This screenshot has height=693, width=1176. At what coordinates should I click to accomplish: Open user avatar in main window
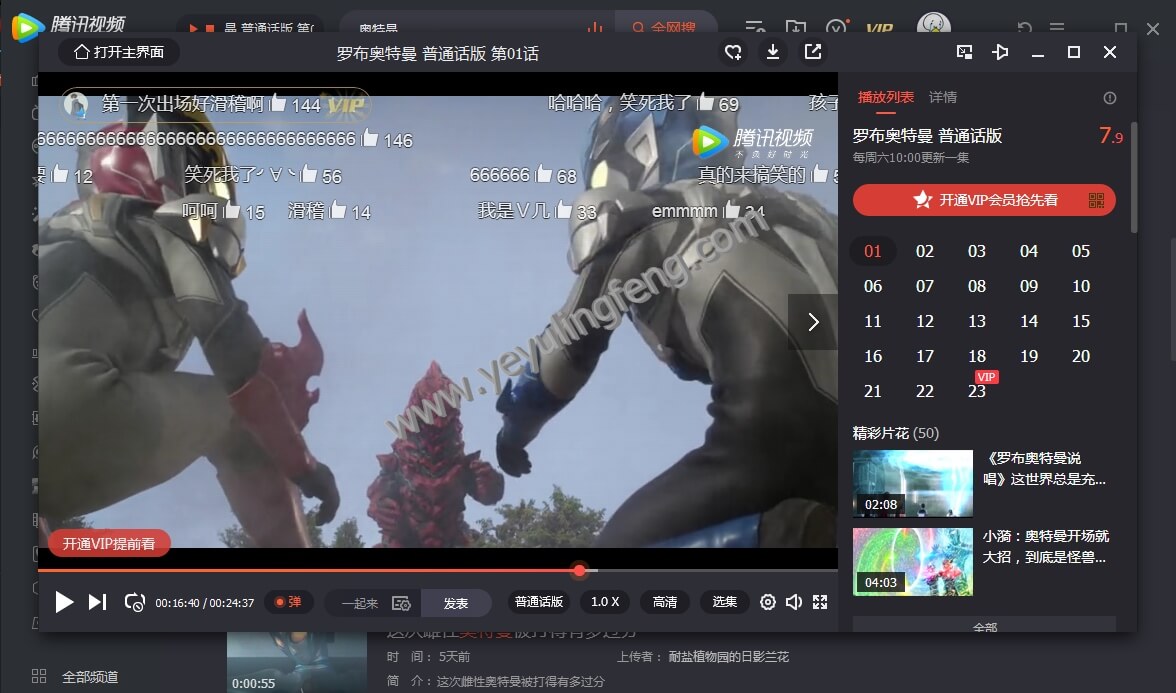(934, 23)
